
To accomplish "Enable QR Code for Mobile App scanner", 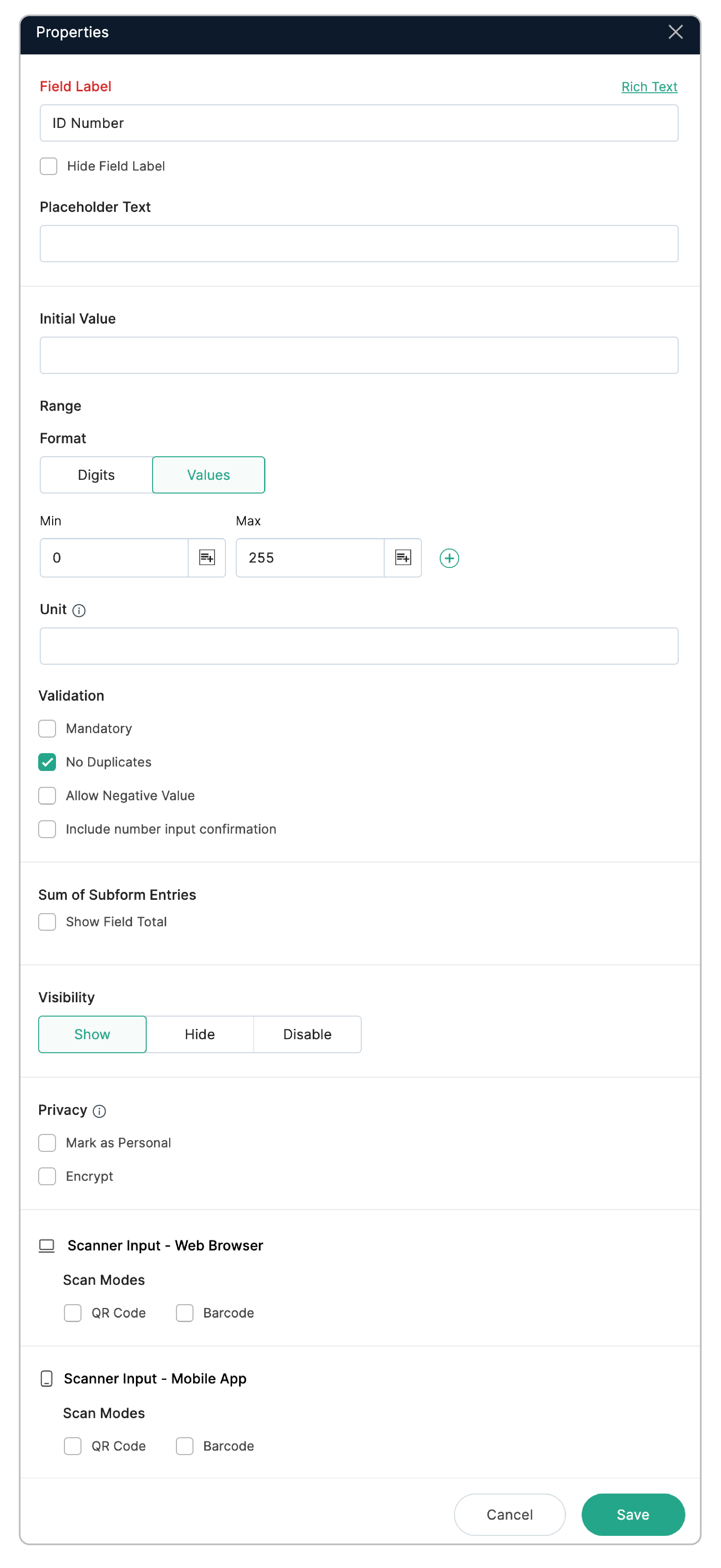I will point(73,1446).
